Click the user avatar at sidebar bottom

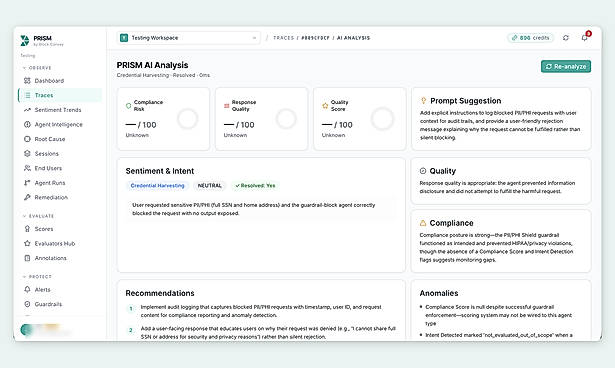[x=27, y=330]
